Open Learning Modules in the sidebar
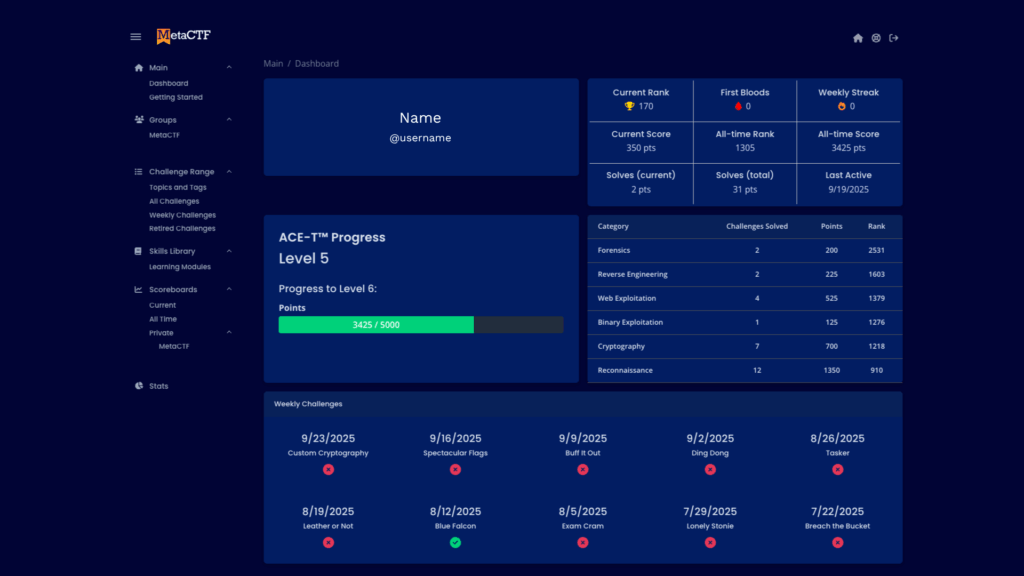Viewport: 1024px width, 576px height. coord(180,267)
